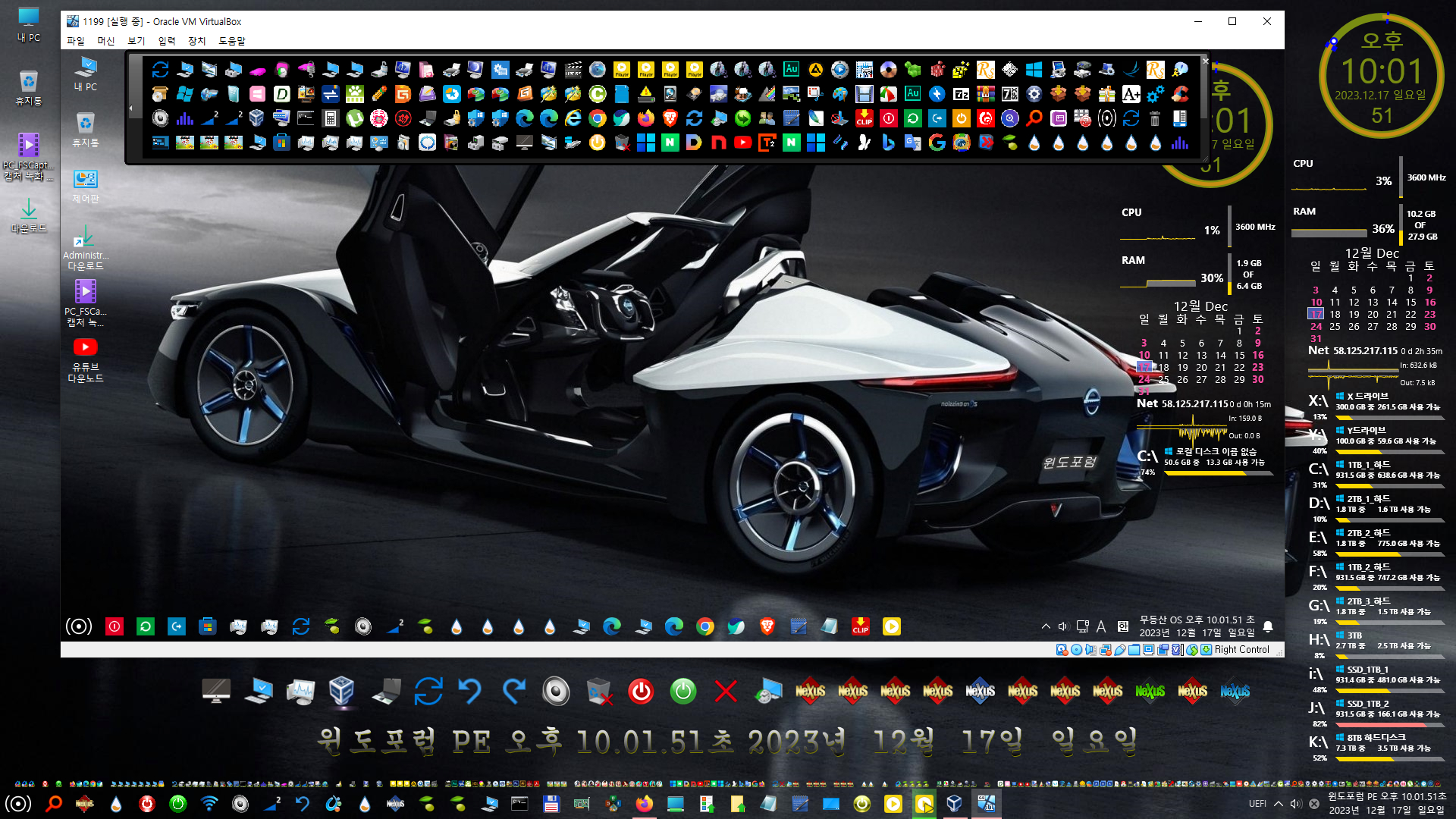The height and width of the screenshot is (819, 1456).
Task: Open the 제어판 icon on VM desktop
Action: point(86,186)
